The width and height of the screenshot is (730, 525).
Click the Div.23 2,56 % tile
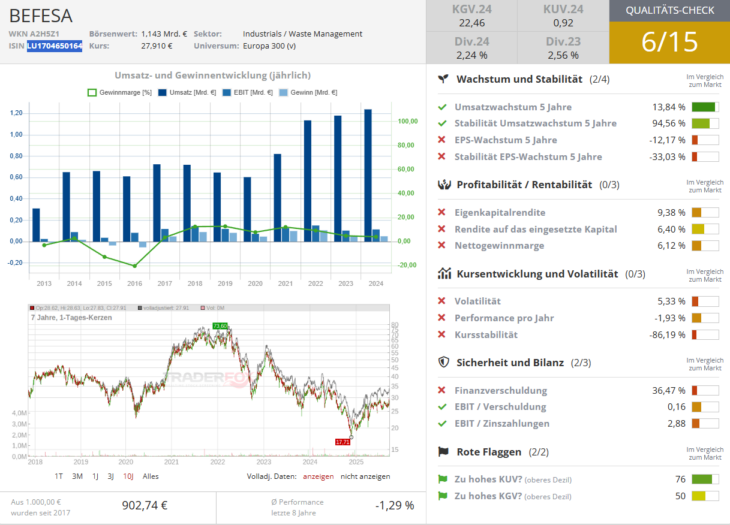(x=563, y=48)
